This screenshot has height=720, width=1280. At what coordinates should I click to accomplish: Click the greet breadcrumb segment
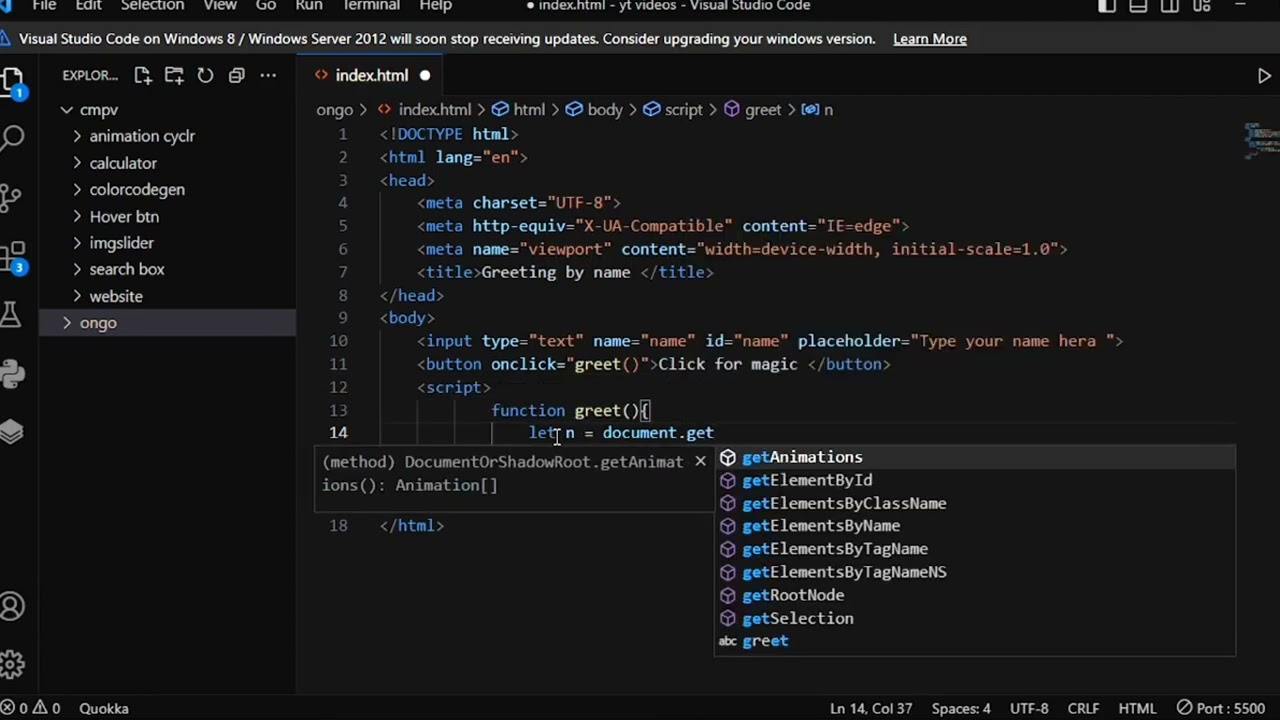[x=752, y=110]
